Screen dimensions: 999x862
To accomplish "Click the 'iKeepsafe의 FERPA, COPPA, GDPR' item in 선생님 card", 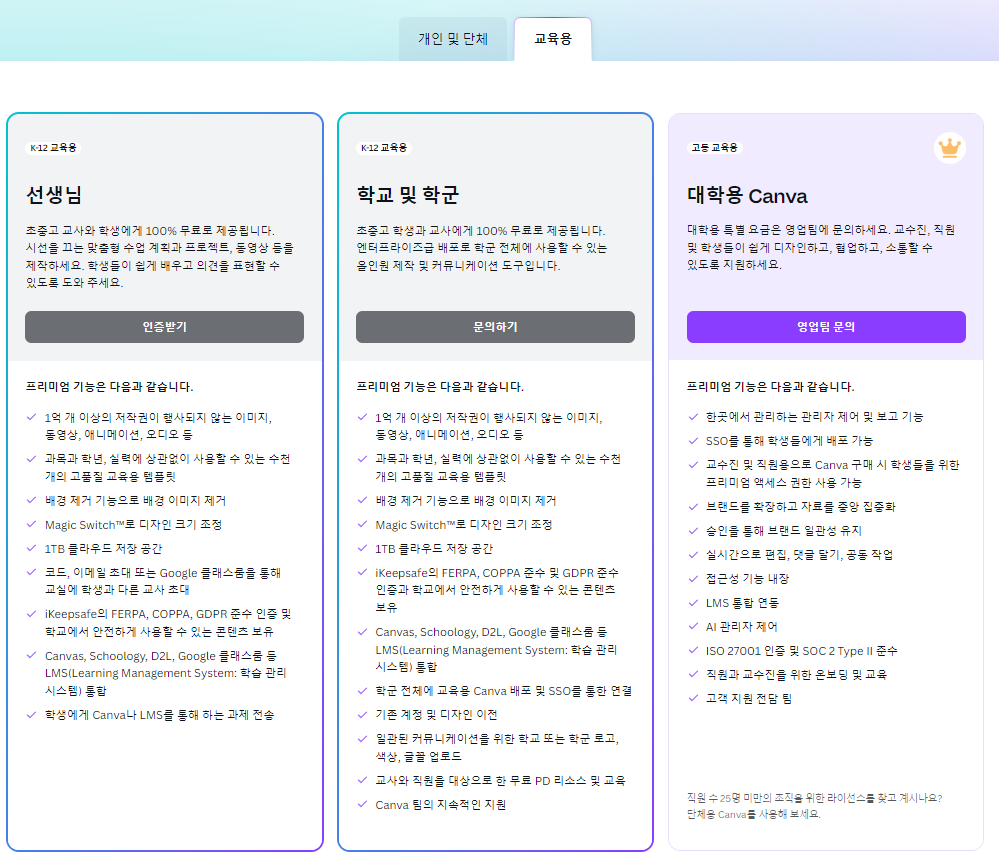I will pos(168,622).
